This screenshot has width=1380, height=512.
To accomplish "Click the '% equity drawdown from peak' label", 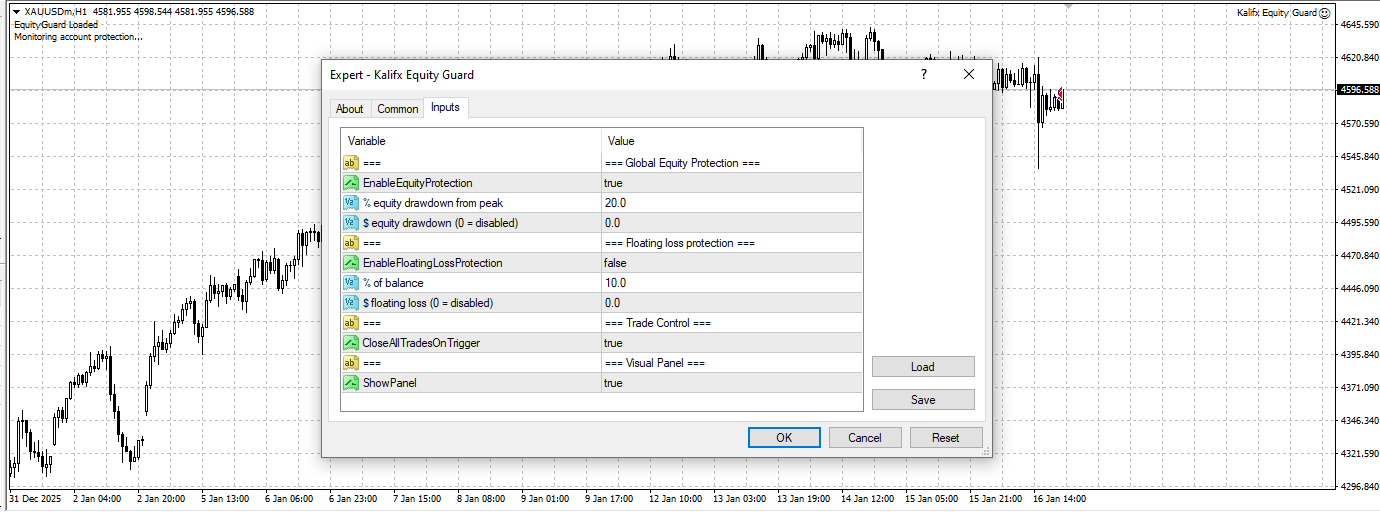I will pos(433,203).
